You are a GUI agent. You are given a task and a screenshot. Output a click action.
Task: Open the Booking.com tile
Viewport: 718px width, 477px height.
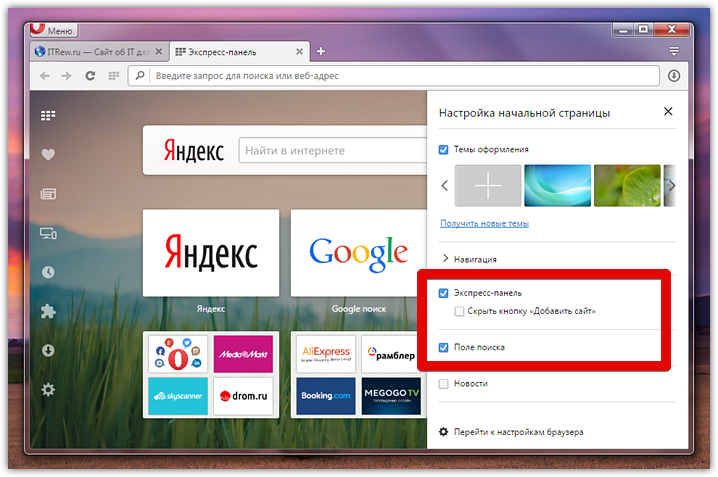pyautogui.click(x=326, y=396)
